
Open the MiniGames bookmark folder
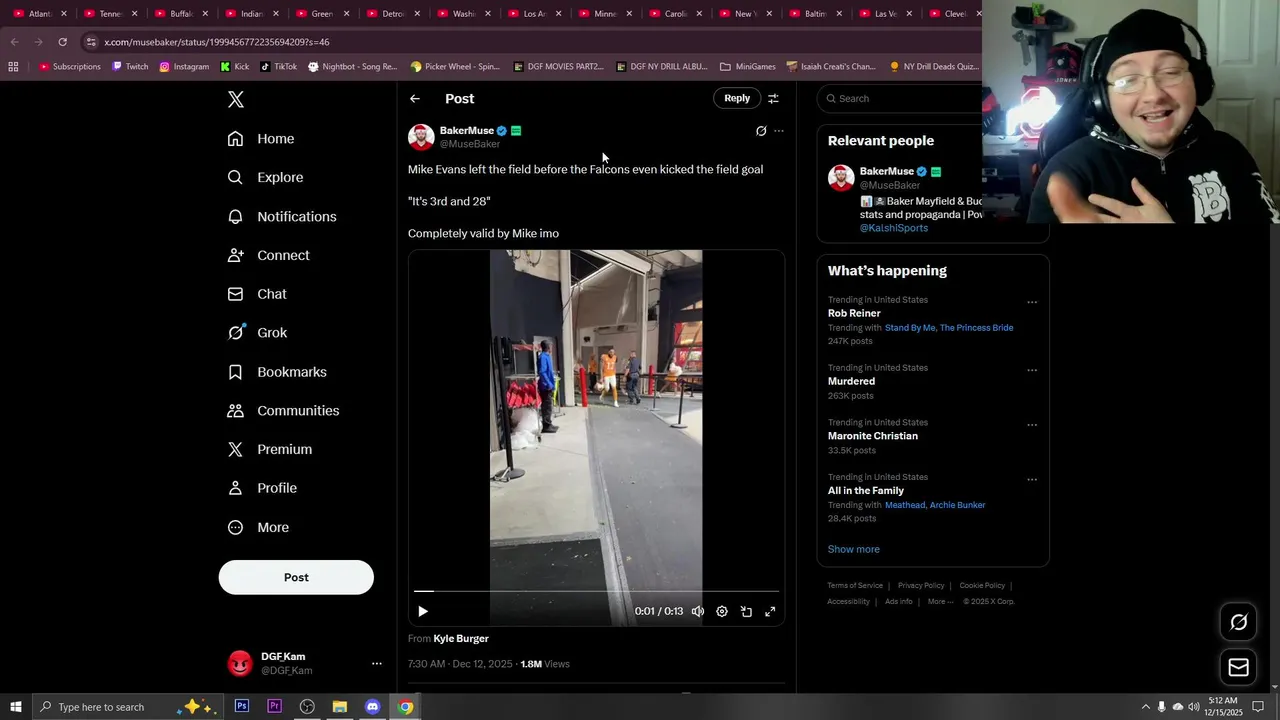click(x=747, y=67)
